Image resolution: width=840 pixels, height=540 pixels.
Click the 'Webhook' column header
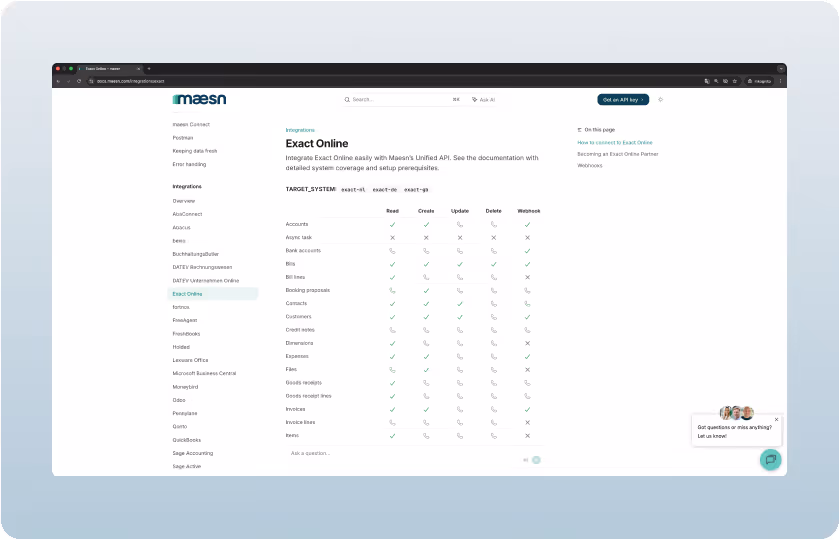[529, 211]
